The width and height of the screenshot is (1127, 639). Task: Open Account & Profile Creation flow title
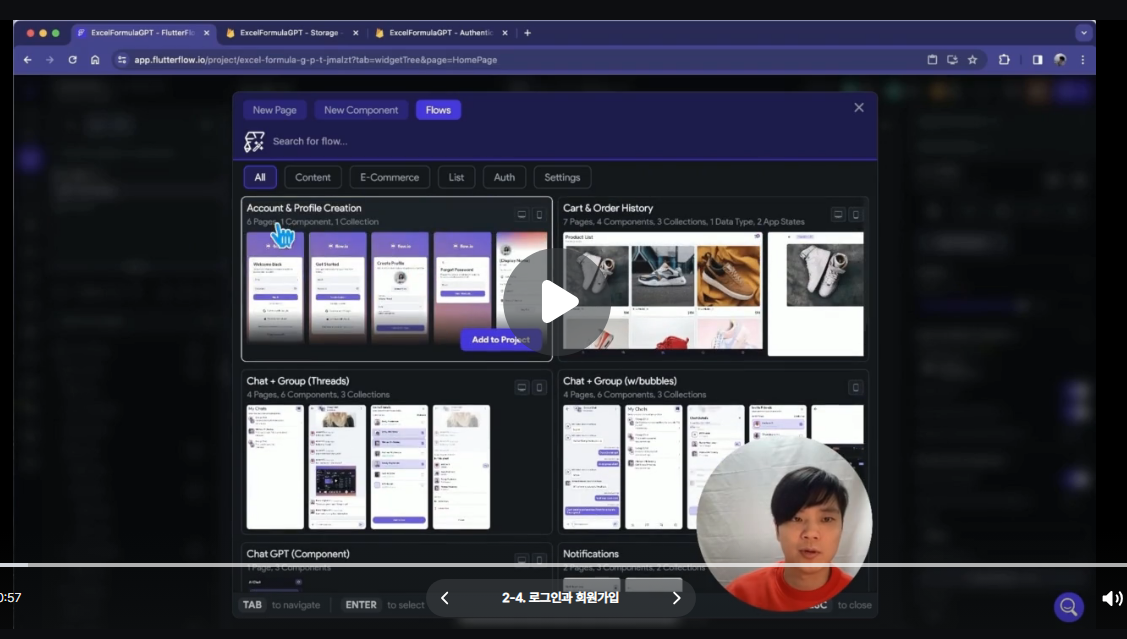coord(304,208)
